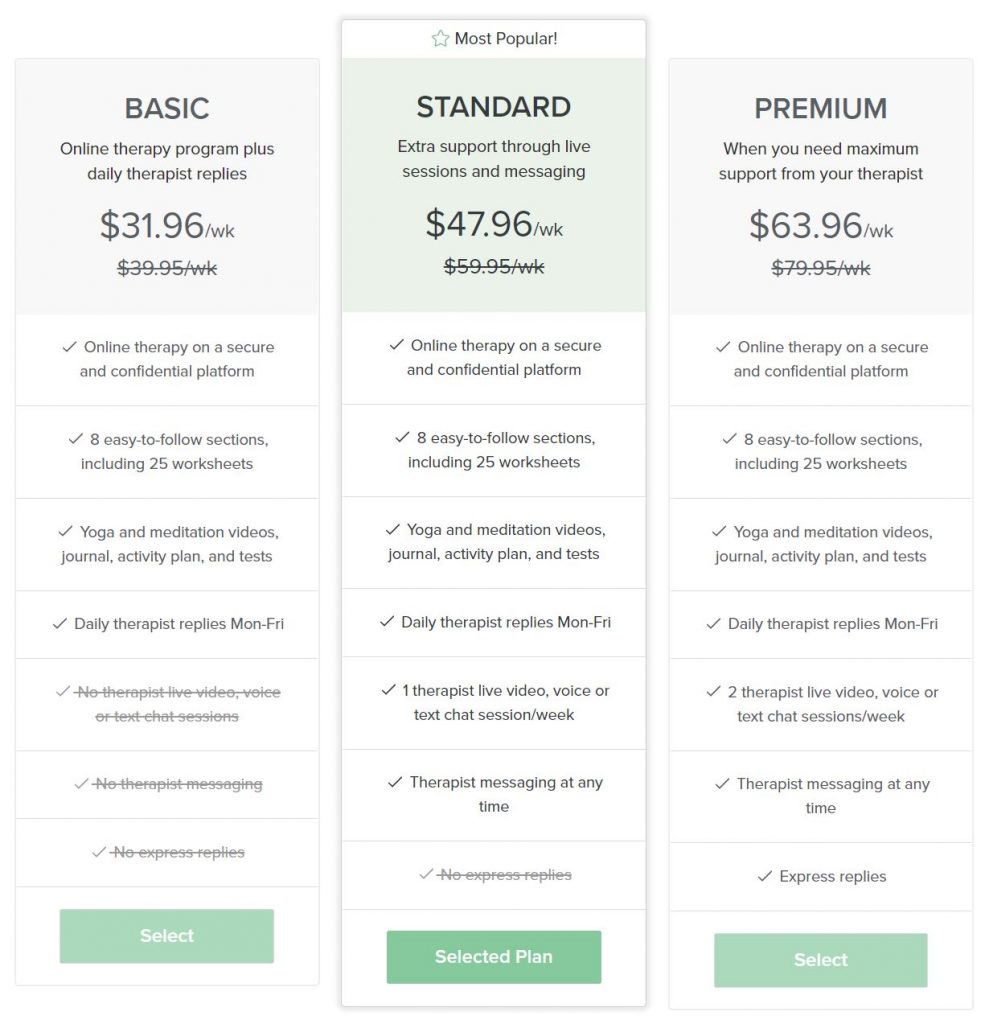The width and height of the screenshot is (985, 1024).
Task: Click the $47.96/wk Standard price
Action: tap(494, 224)
